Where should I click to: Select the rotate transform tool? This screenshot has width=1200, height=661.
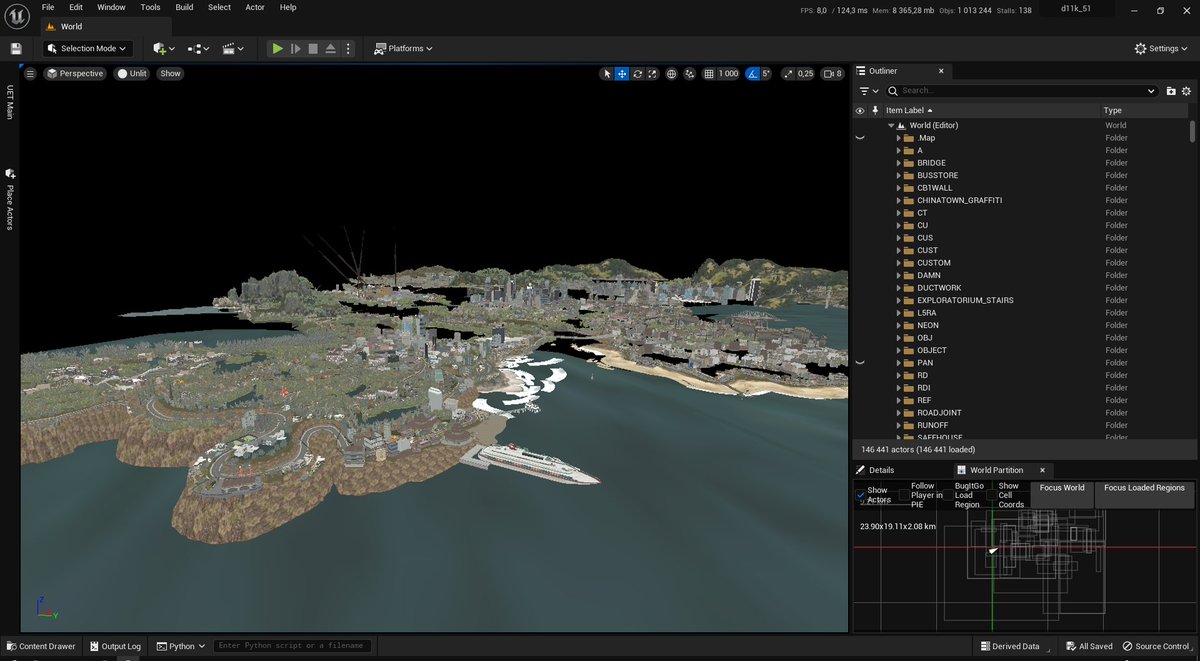(x=637, y=74)
